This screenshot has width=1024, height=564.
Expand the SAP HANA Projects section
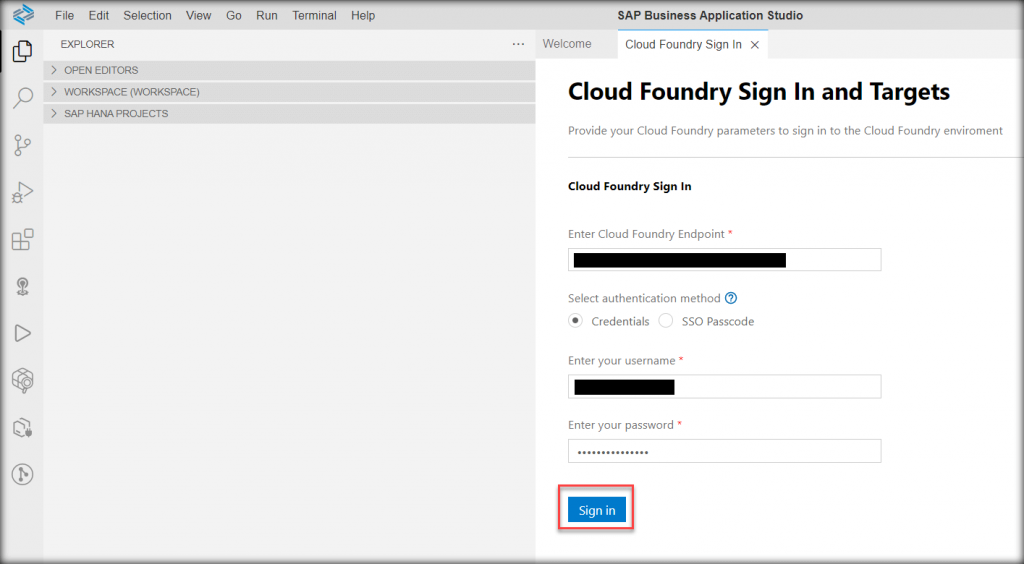pyautogui.click(x=289, y=113)
